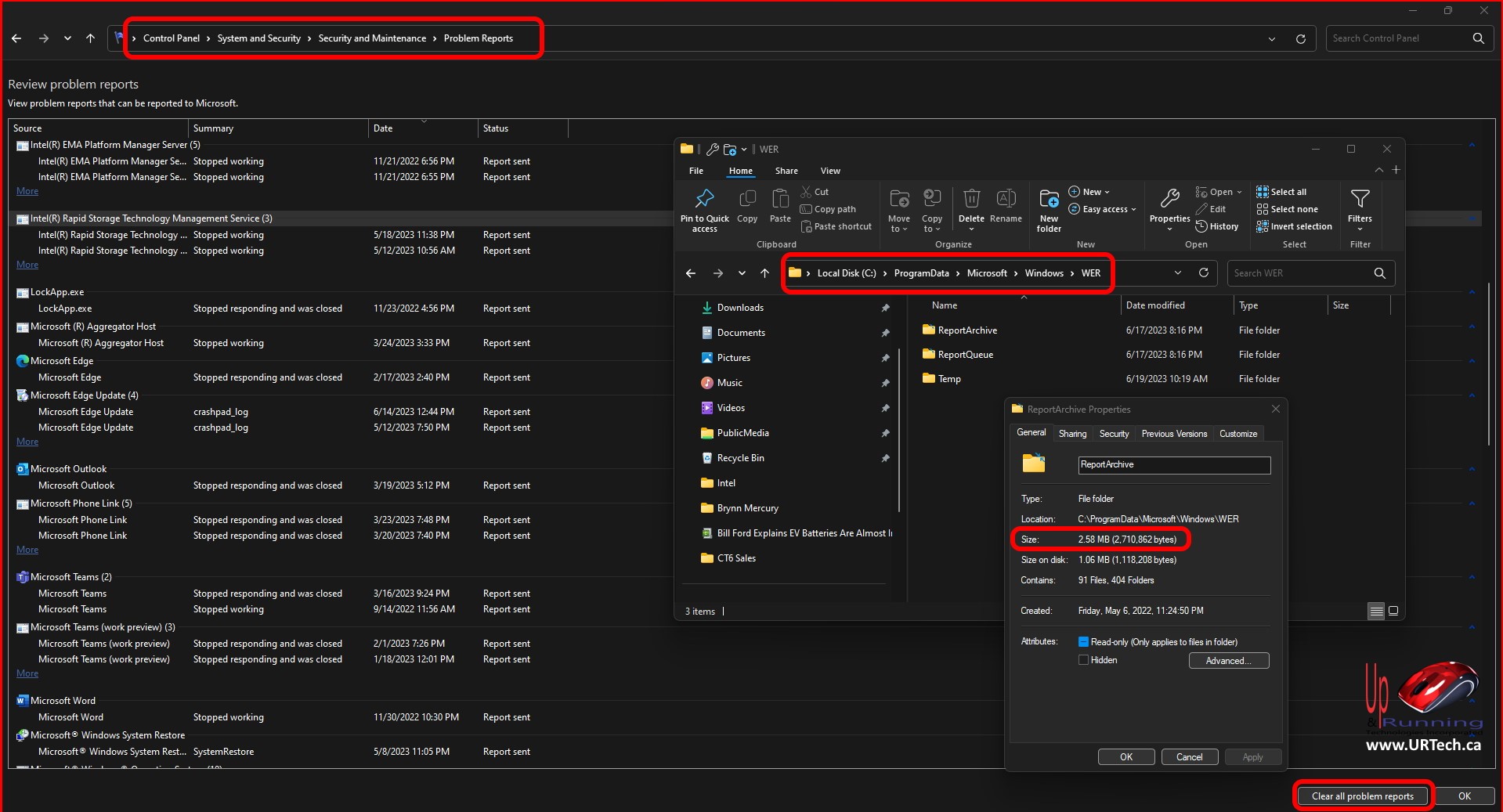
Task: Click Pin to Quick access icon
Action: tap(704, 200)
